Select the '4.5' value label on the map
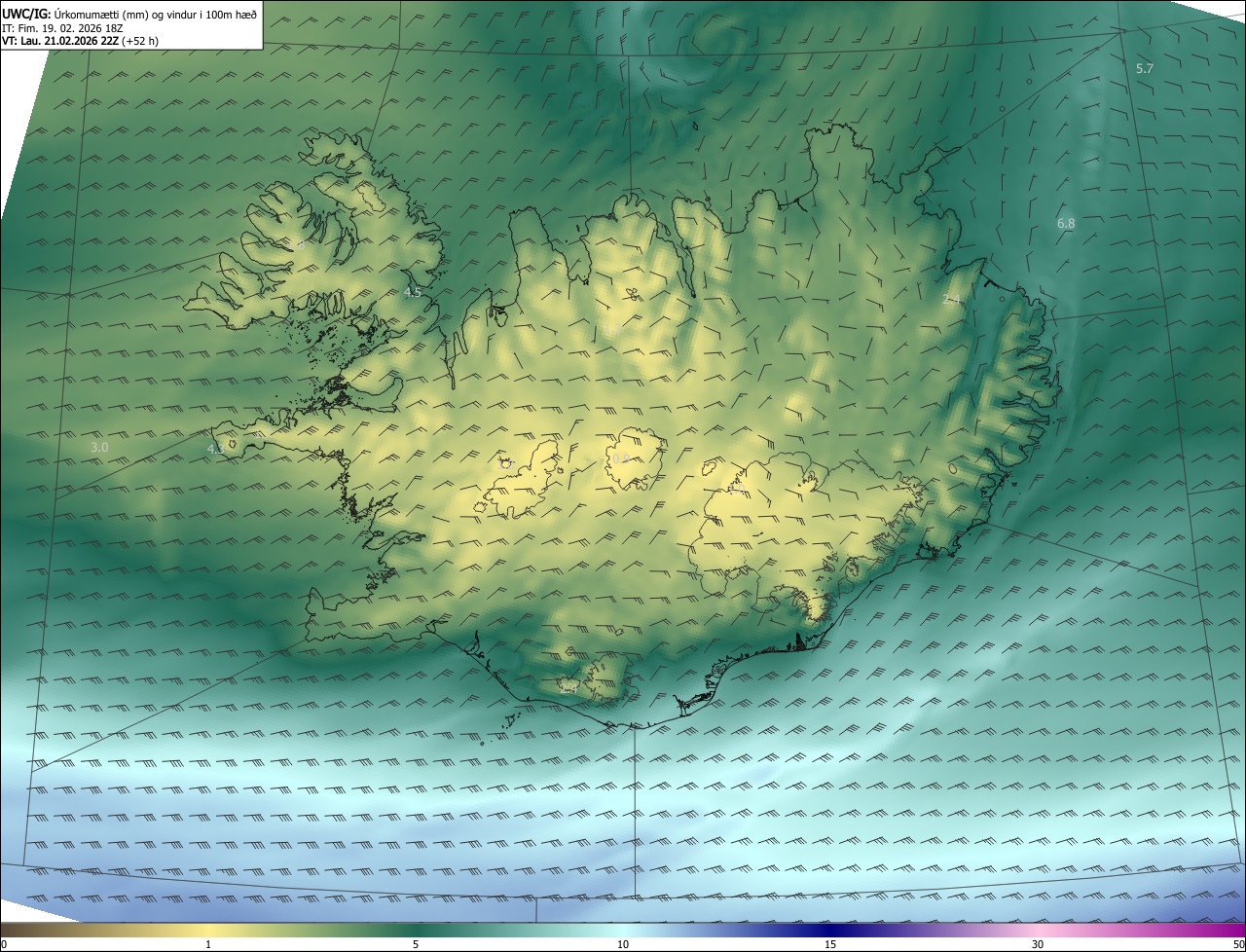Screen dimensions: 1246x952 pos(413,292)
